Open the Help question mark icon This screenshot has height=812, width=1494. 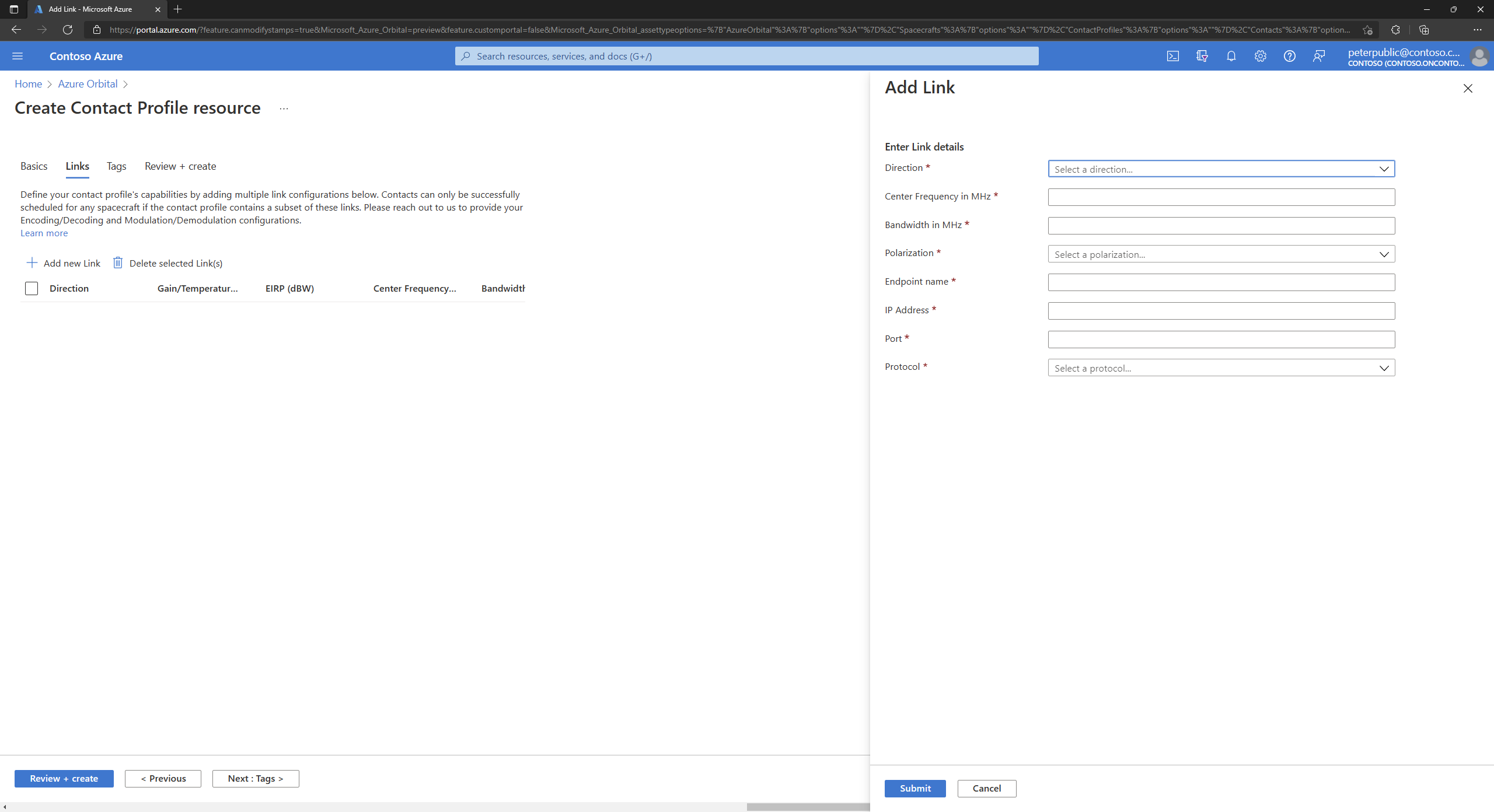click(1289, 56)
